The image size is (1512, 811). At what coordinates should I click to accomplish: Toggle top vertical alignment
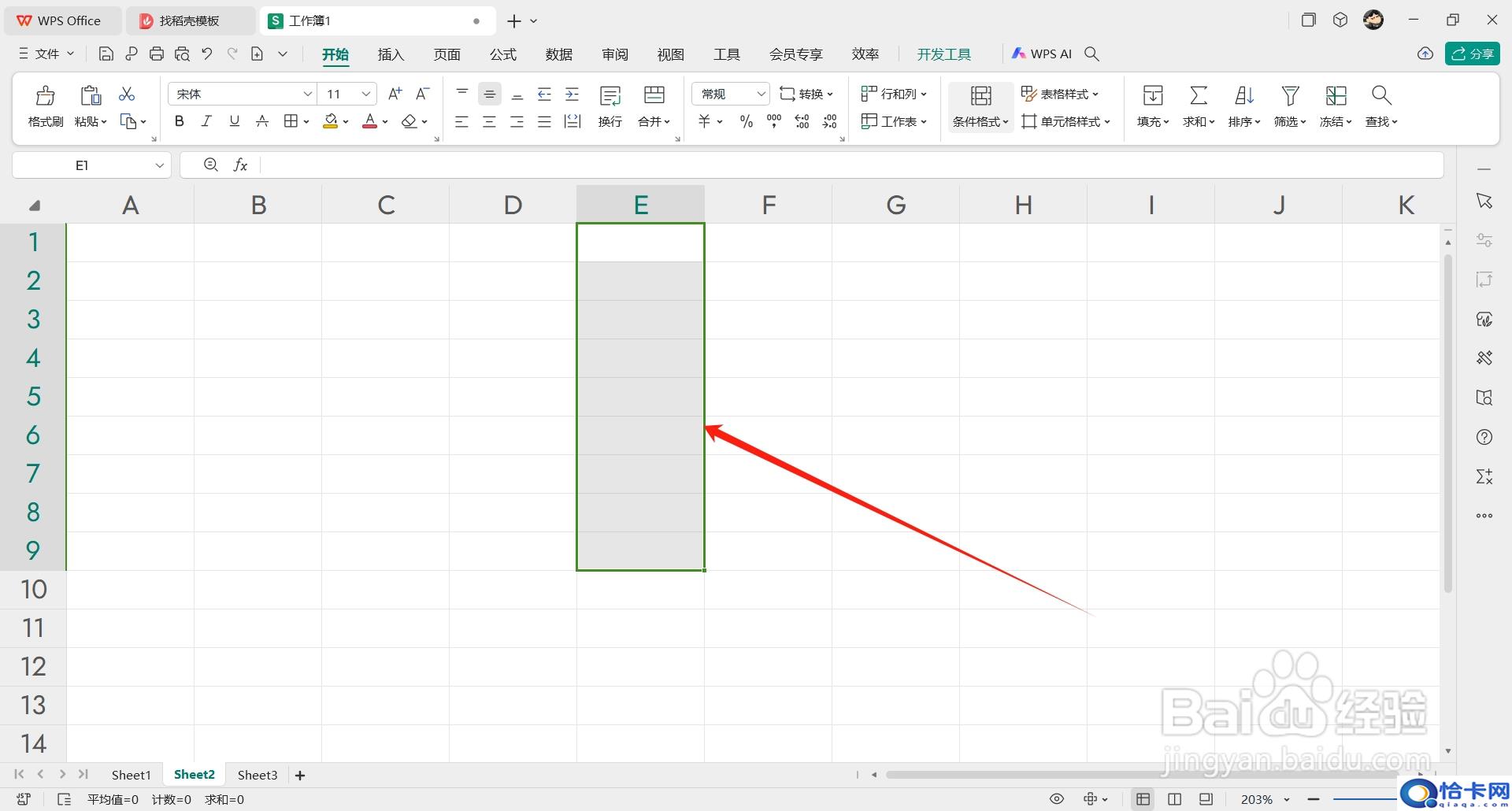pyautogui.click(x=462, y=94)
